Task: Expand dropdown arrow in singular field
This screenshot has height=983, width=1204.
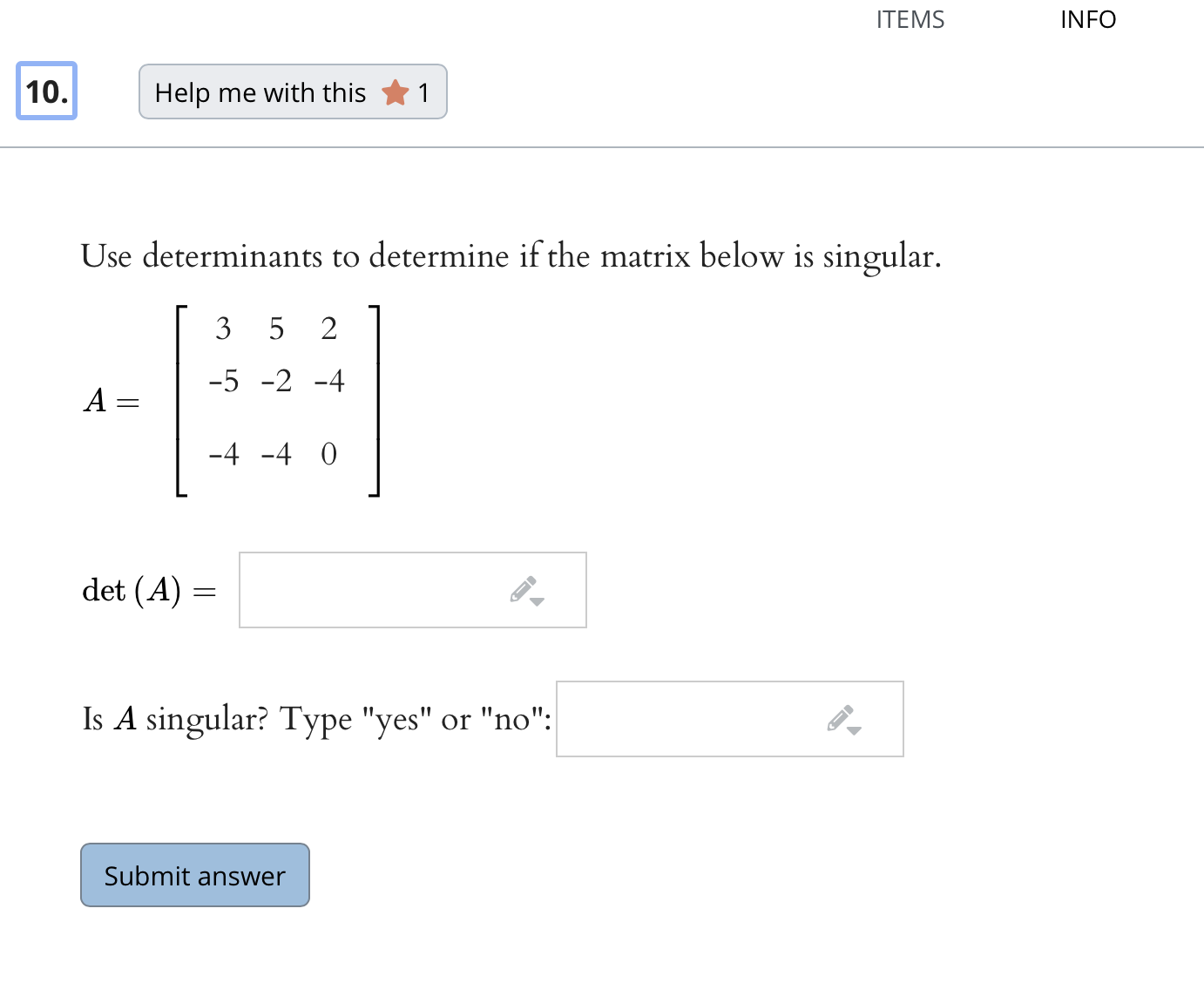Action: click(855, 730)
